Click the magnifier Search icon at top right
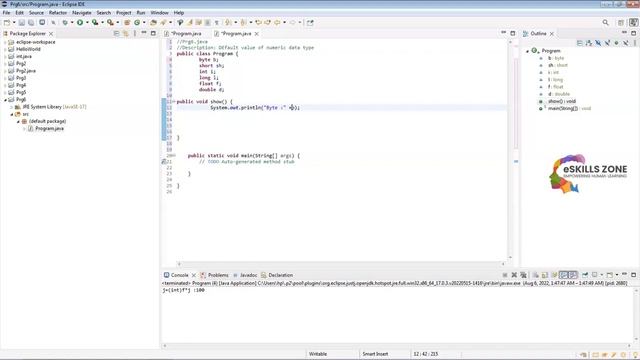Screen dimensions: 640x360 point(606,23)
